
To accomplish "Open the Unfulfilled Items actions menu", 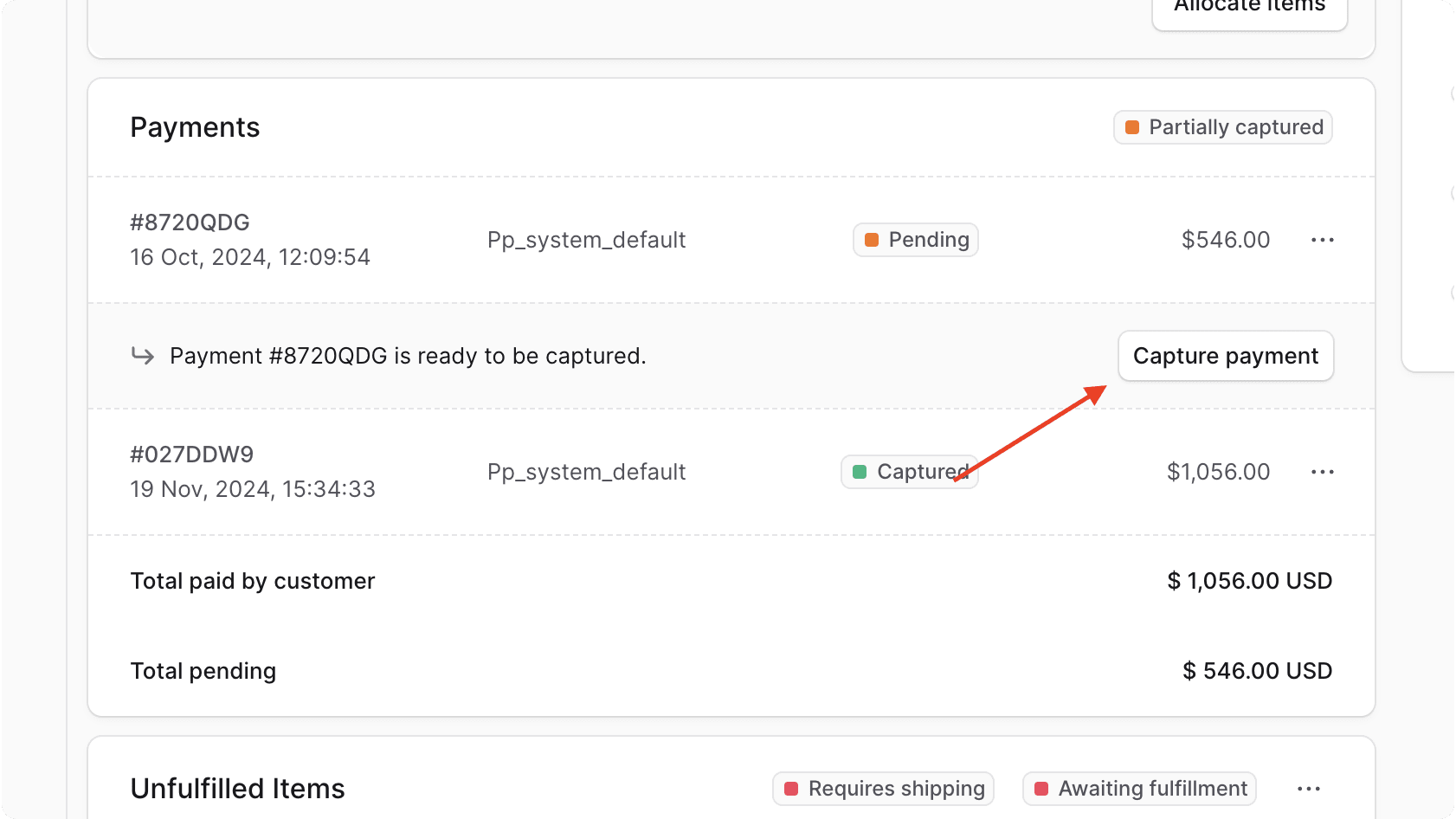I will (x=1308, y=789).
